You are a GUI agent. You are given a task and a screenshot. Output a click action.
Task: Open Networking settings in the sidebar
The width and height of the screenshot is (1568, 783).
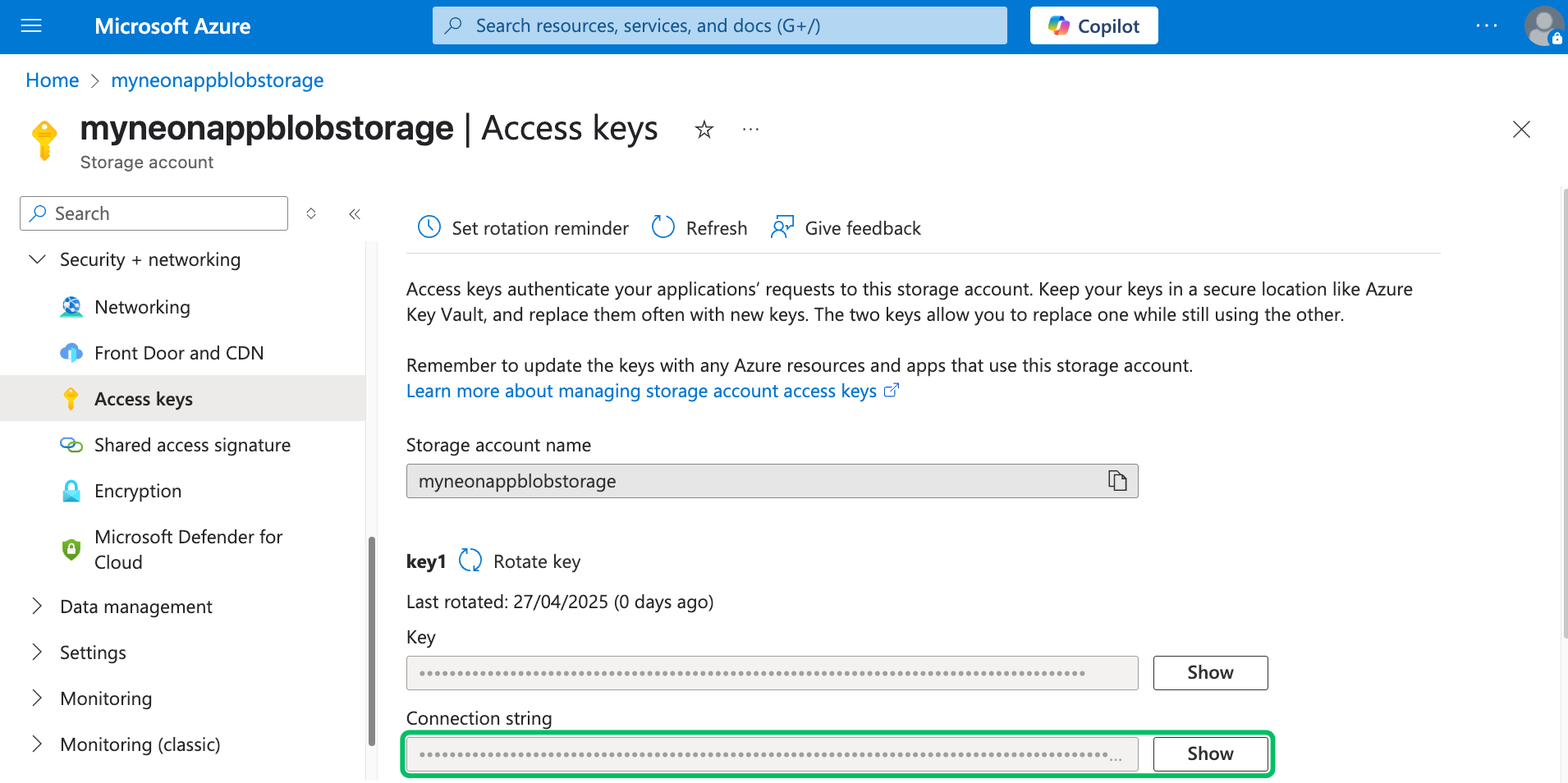point(141,306)
